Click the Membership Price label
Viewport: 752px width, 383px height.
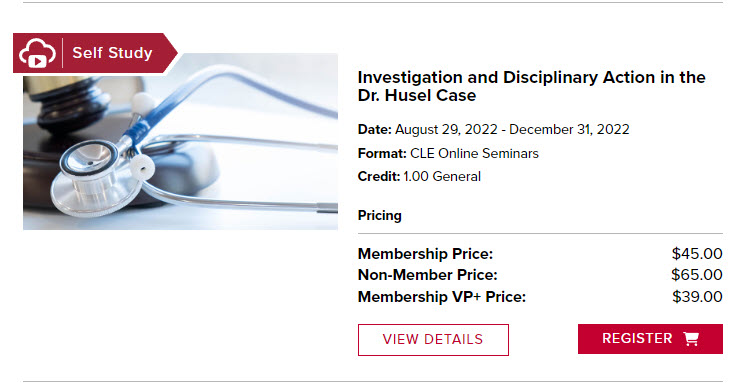[x=425, y=254]
